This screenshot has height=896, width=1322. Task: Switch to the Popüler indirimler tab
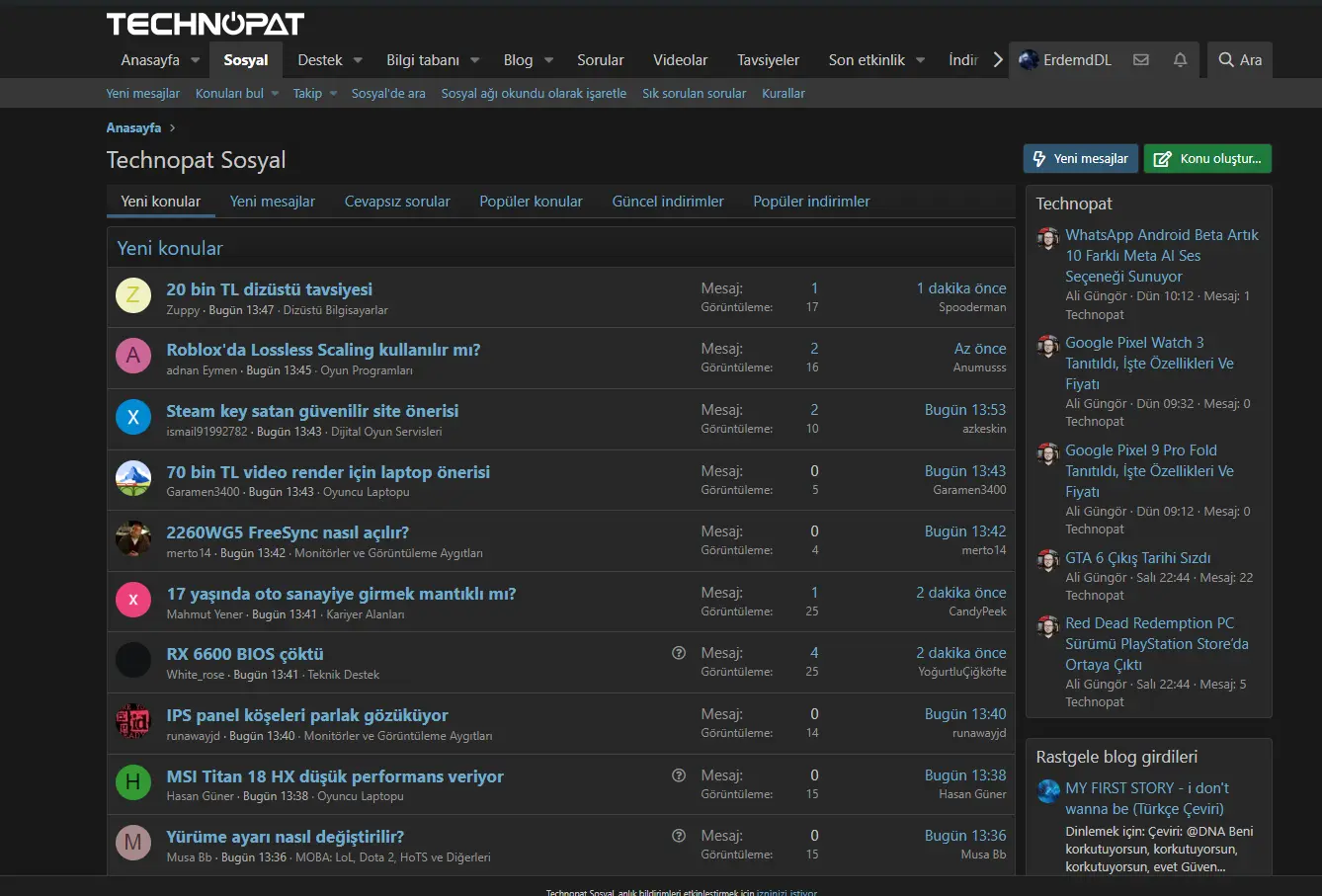[x=812, y=202]
